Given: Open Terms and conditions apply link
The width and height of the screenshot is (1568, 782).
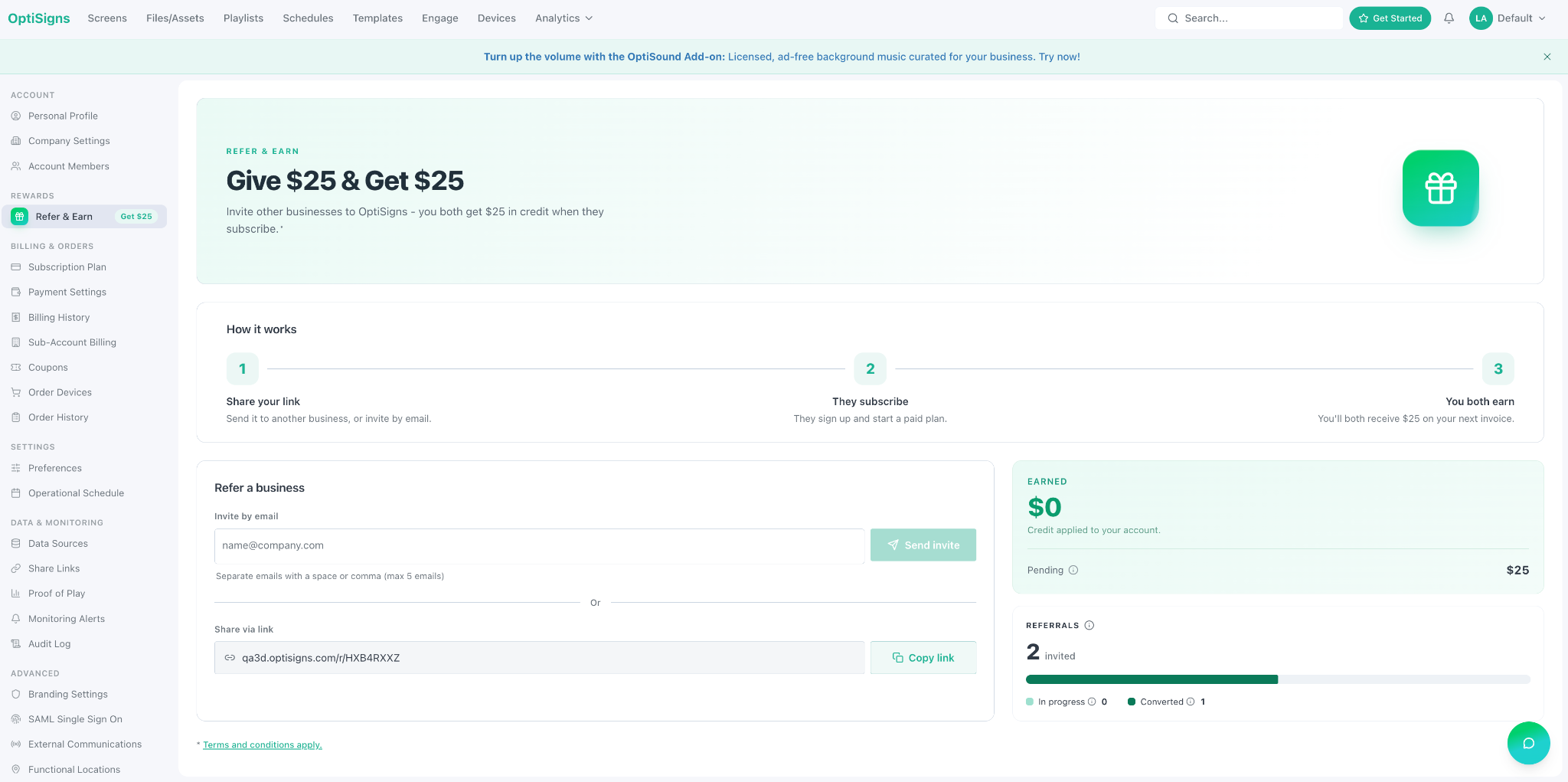Looking at the screenshot, I should coord(263,745).
